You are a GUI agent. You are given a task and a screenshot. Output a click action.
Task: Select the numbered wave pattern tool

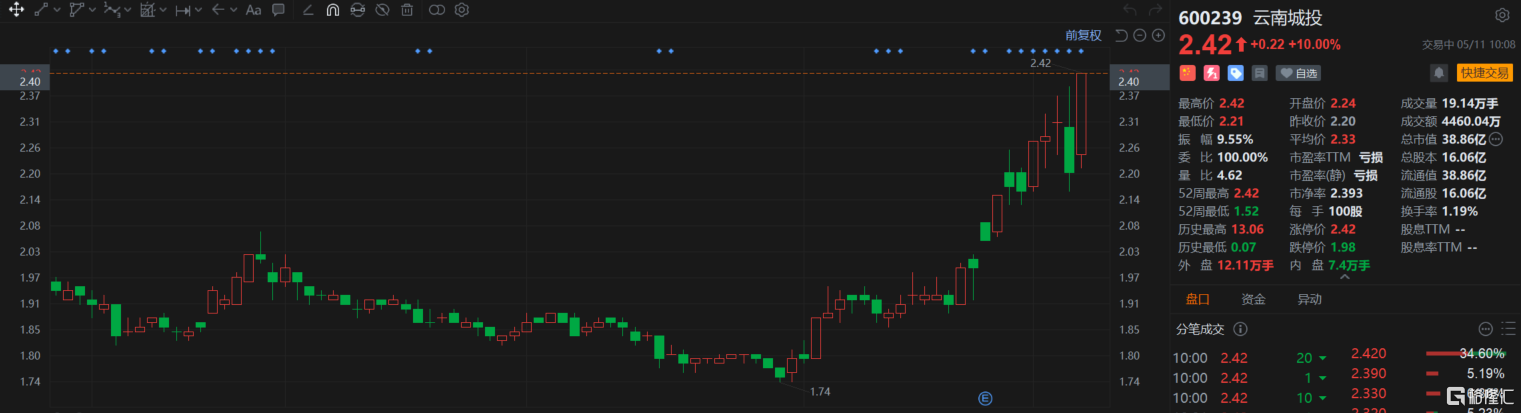[112, 10]
